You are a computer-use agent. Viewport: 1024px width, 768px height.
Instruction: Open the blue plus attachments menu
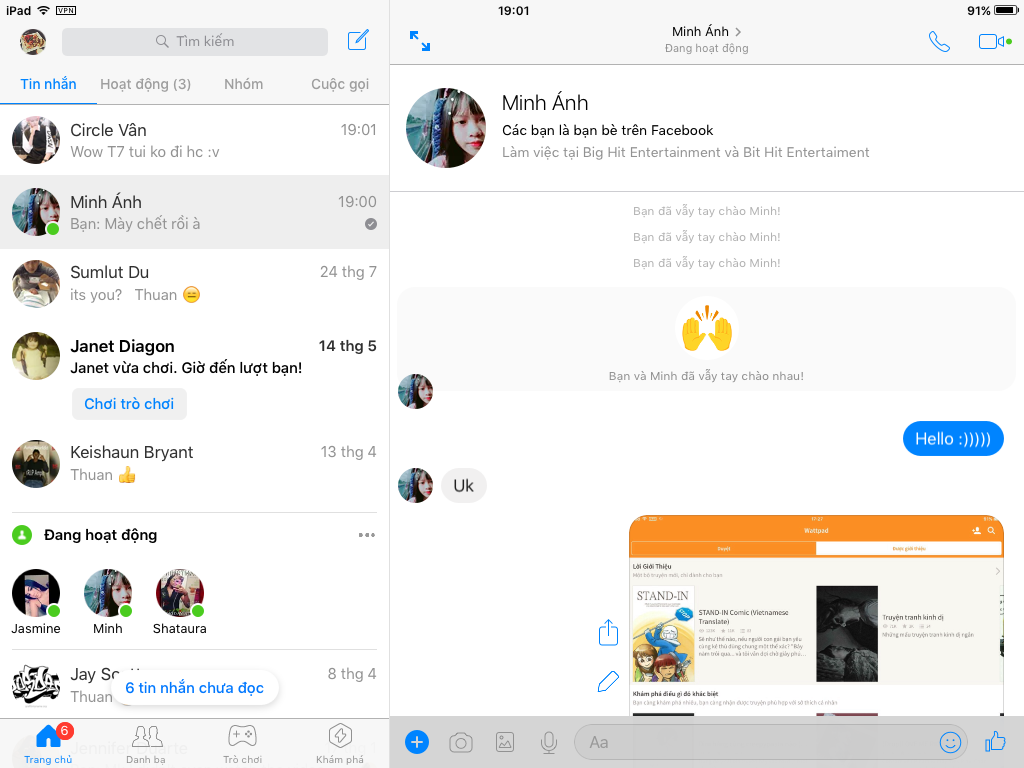(417, 742)
